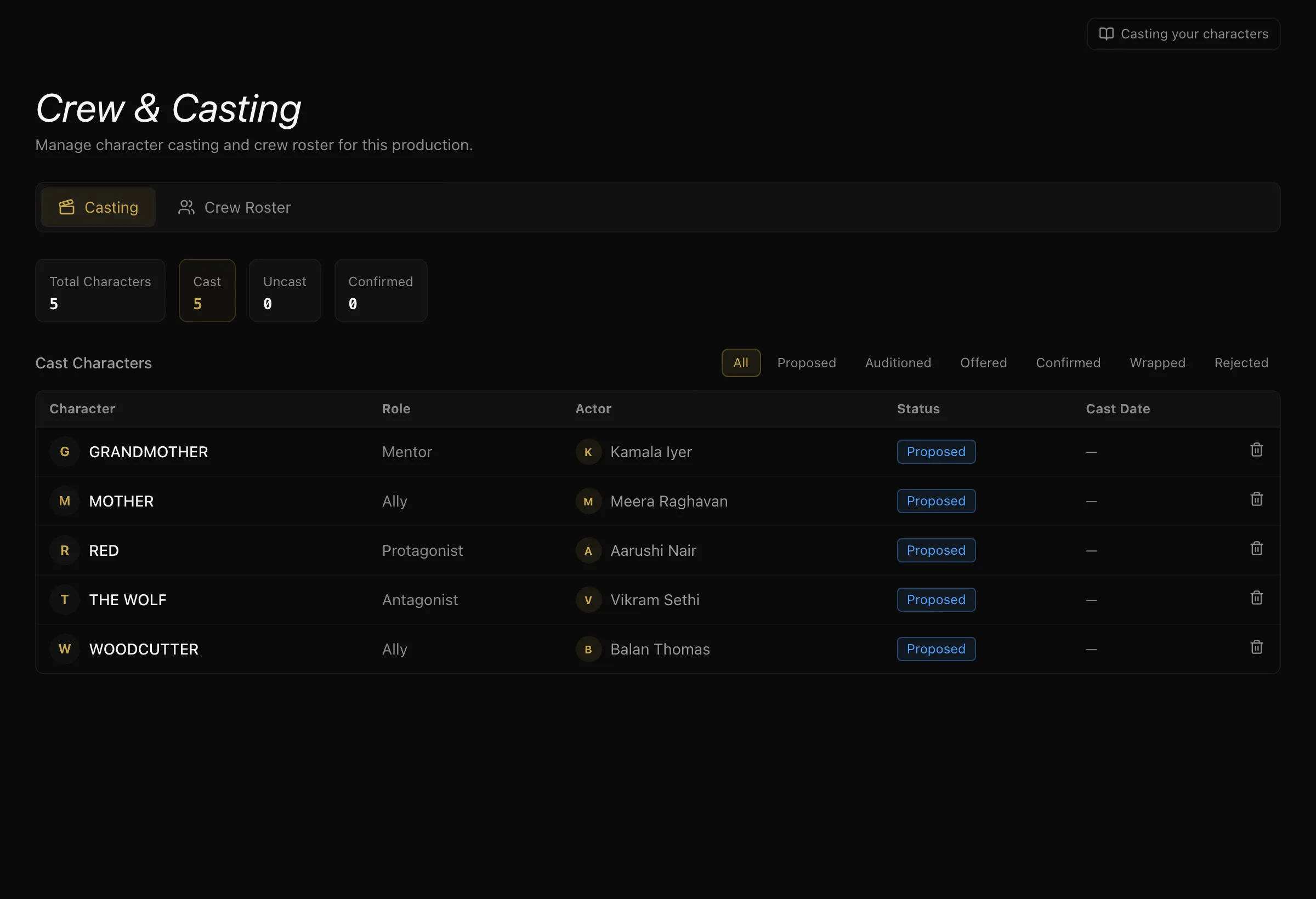Click the trash icon for MOTHER

coord(1256,499)
